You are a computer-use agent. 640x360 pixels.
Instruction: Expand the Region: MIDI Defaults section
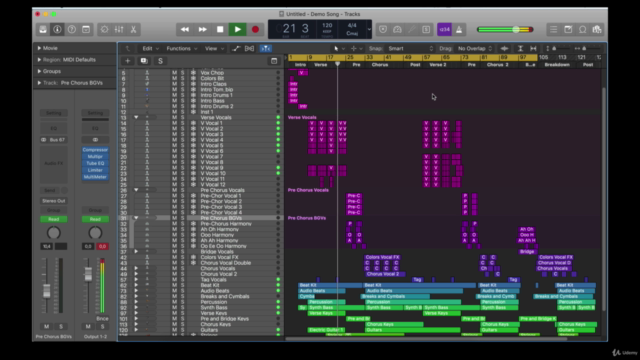coord(39,60)
